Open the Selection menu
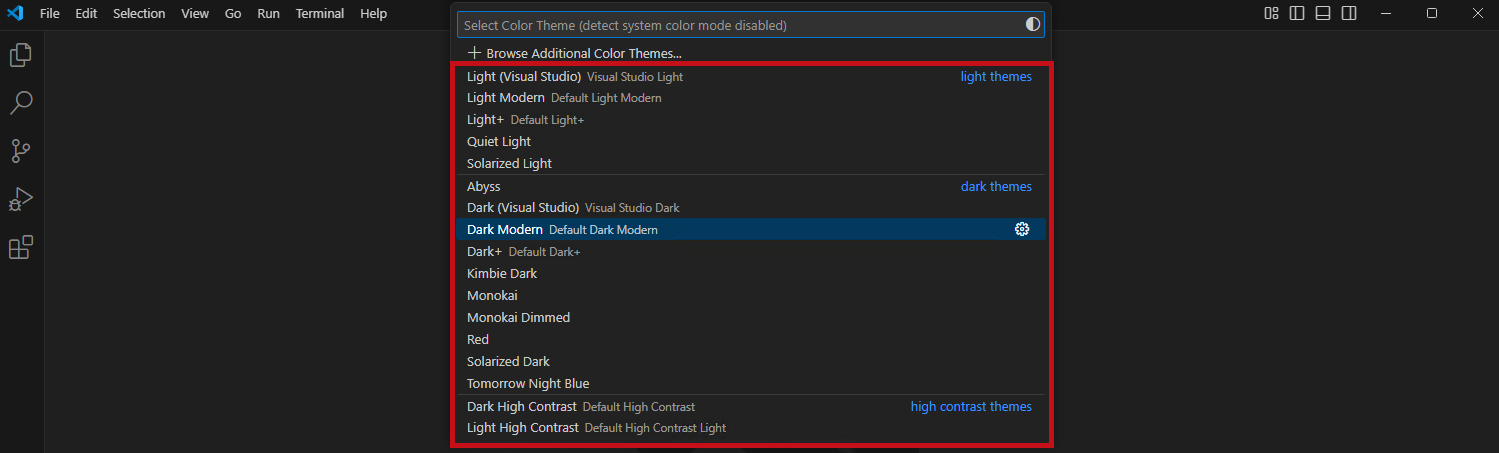1499x453 pixels. (139, 13)
